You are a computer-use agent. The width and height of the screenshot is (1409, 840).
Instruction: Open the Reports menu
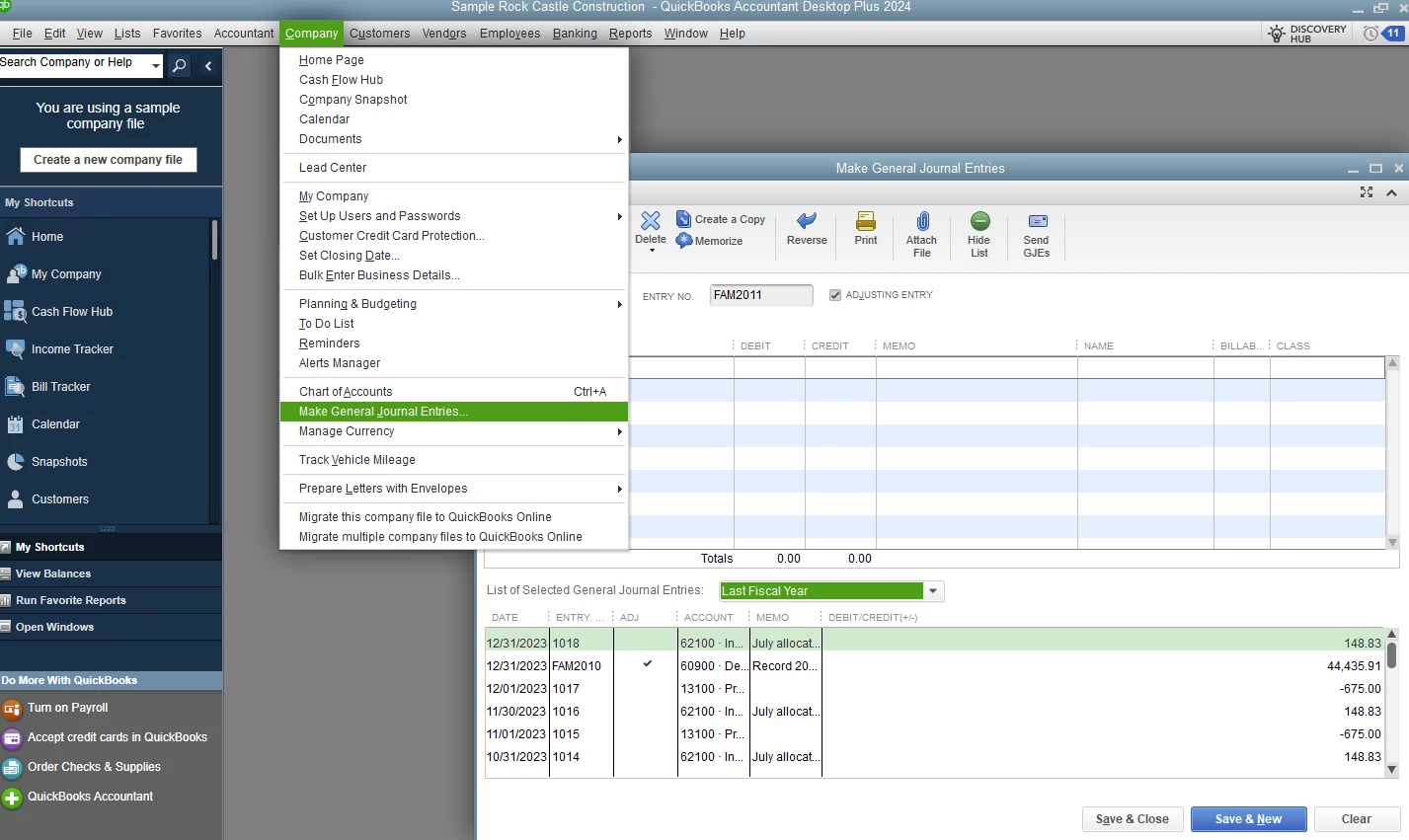tap(630, 34)
